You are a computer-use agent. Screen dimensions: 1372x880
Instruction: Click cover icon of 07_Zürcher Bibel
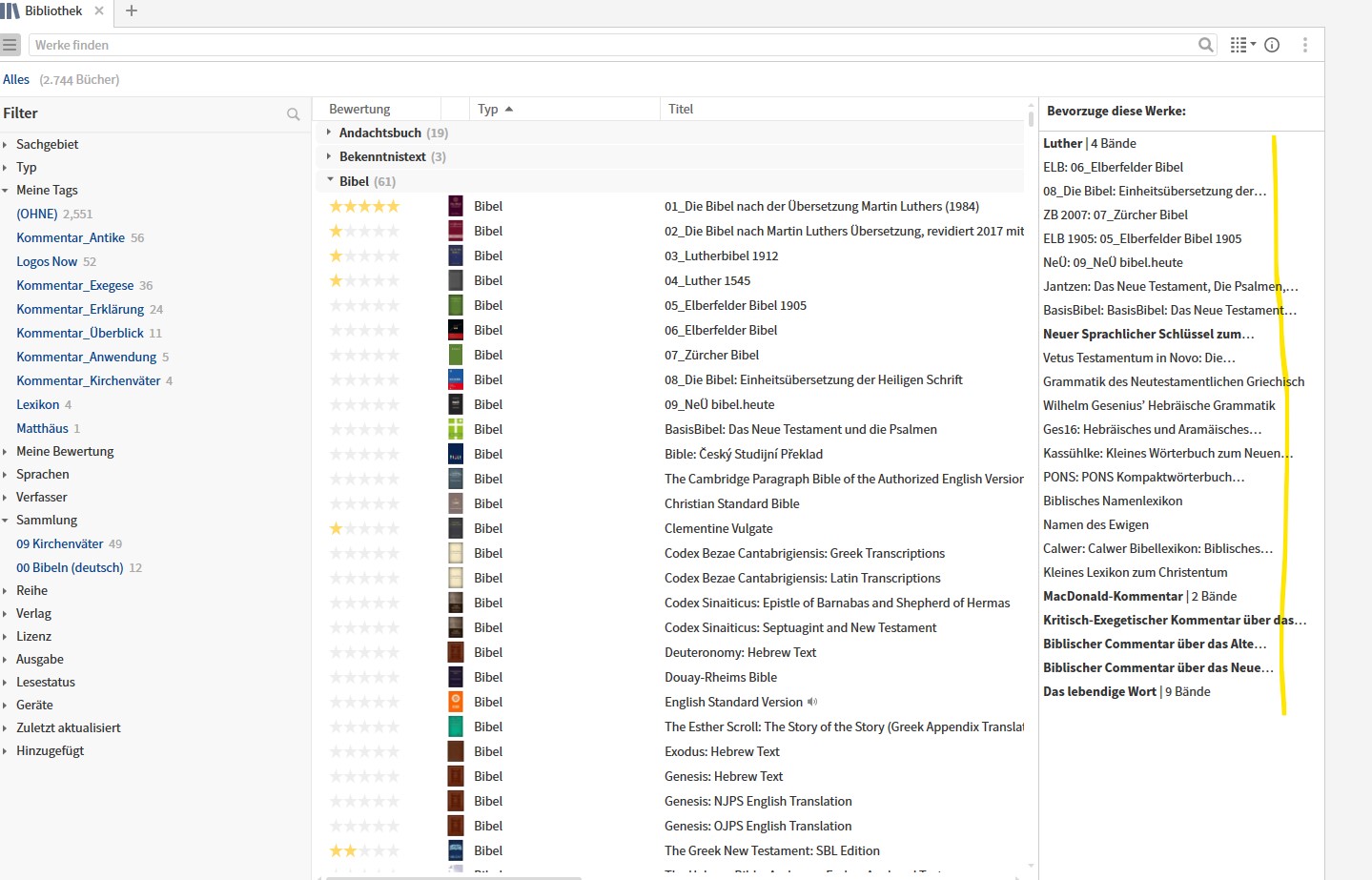click(456, 356)
